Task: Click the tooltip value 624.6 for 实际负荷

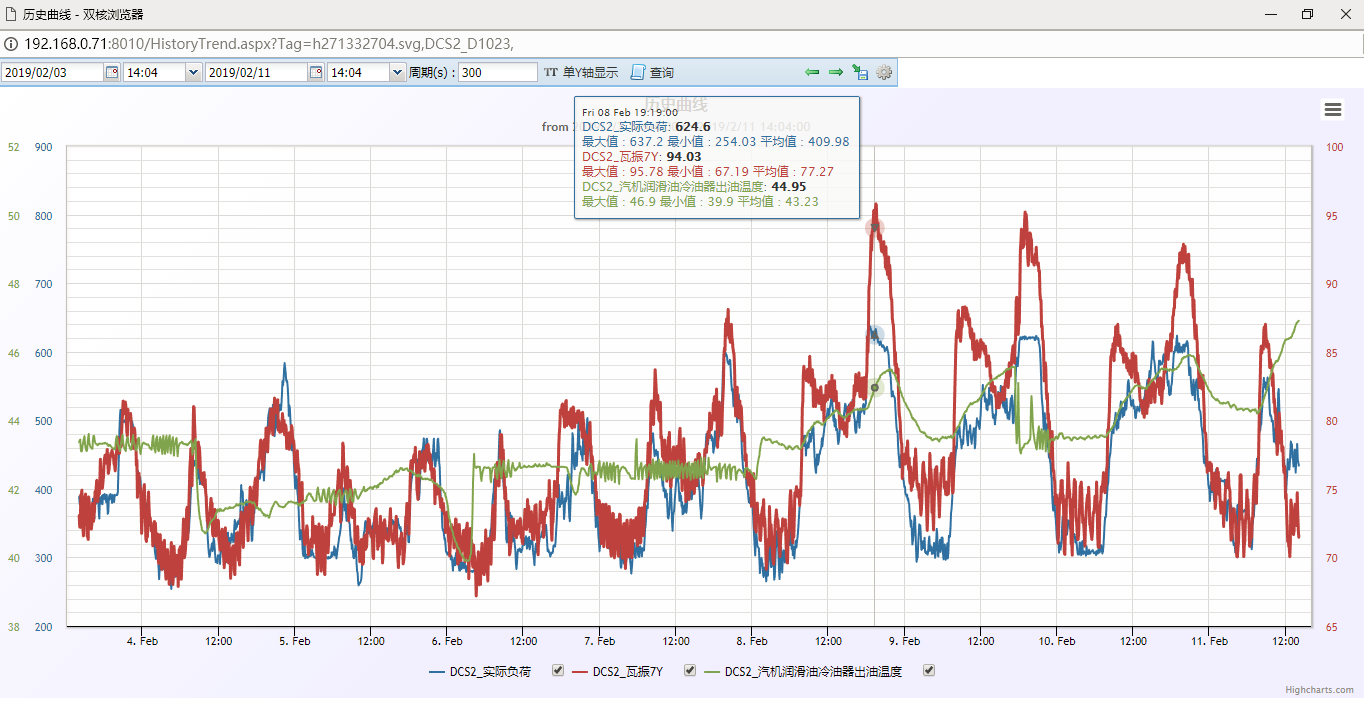Action: (x=693, y=127)
